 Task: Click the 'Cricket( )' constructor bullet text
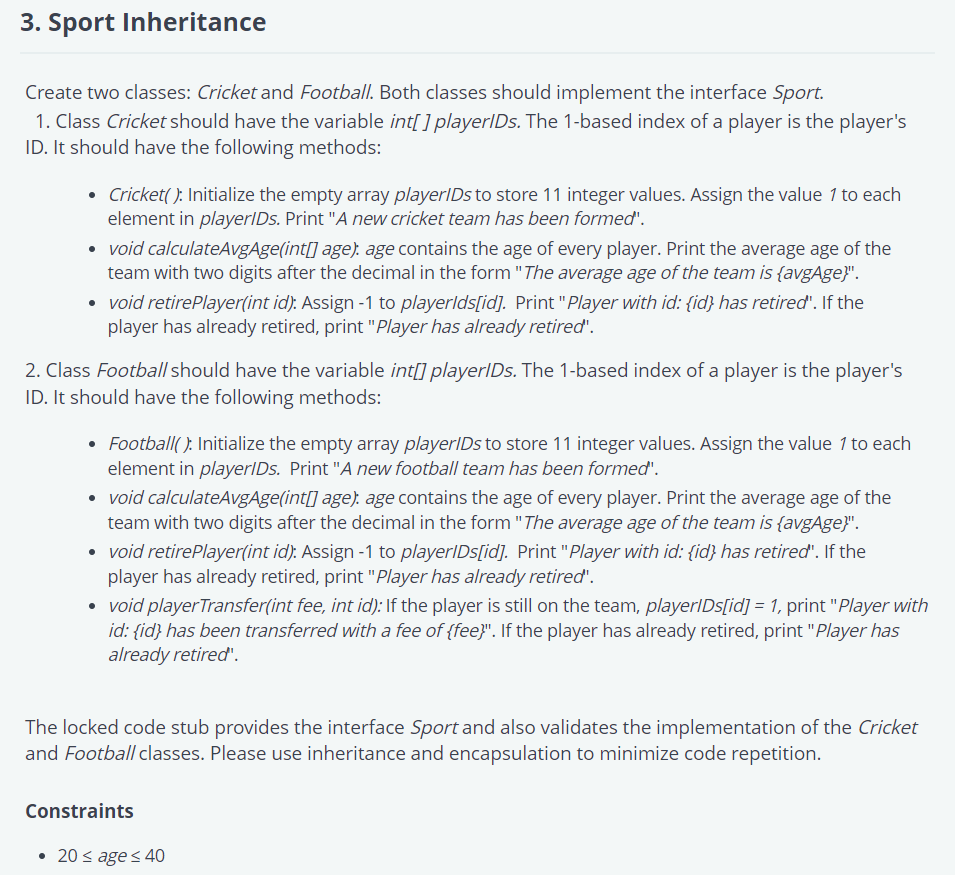click(144, 195)
